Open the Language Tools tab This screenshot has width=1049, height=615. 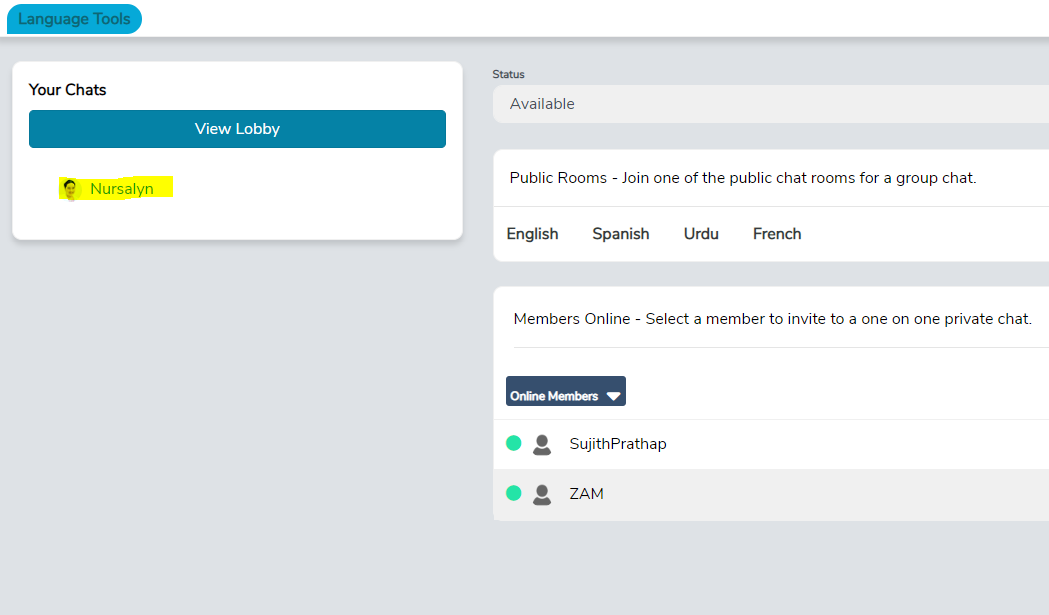point(74,19)
